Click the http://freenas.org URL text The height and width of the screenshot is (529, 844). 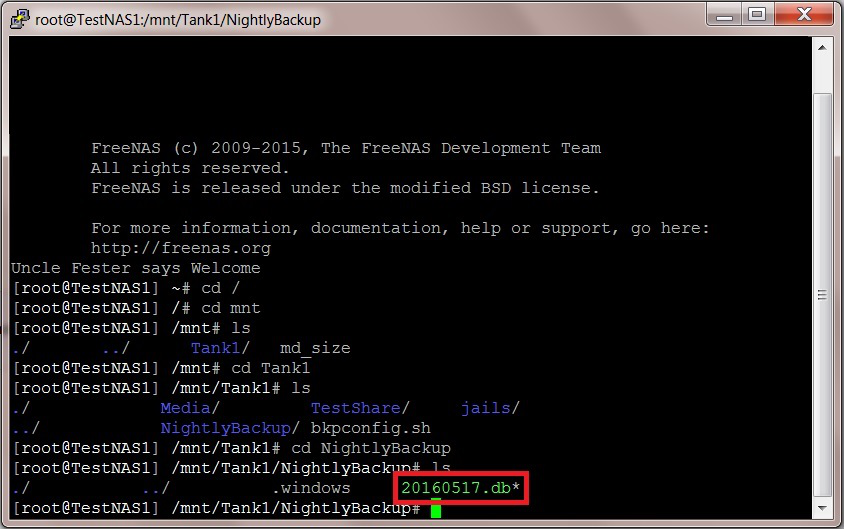click(180, 248)
